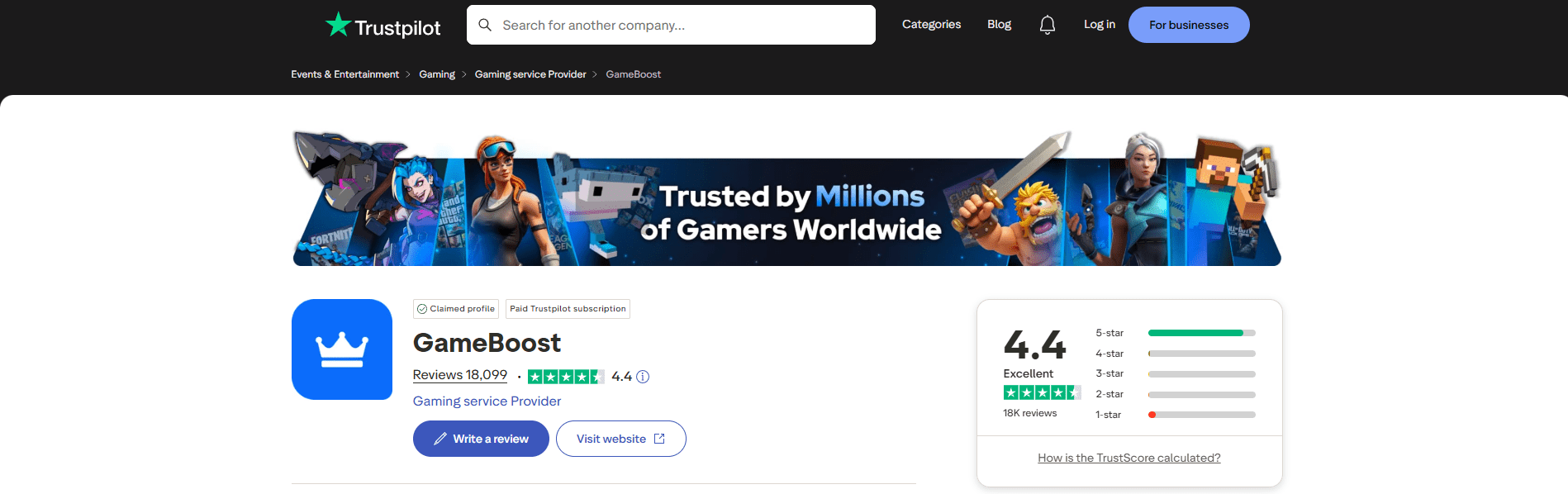1568x494 pixels.
Task: Click the Log in link
Action: [x=1099, y=25]
